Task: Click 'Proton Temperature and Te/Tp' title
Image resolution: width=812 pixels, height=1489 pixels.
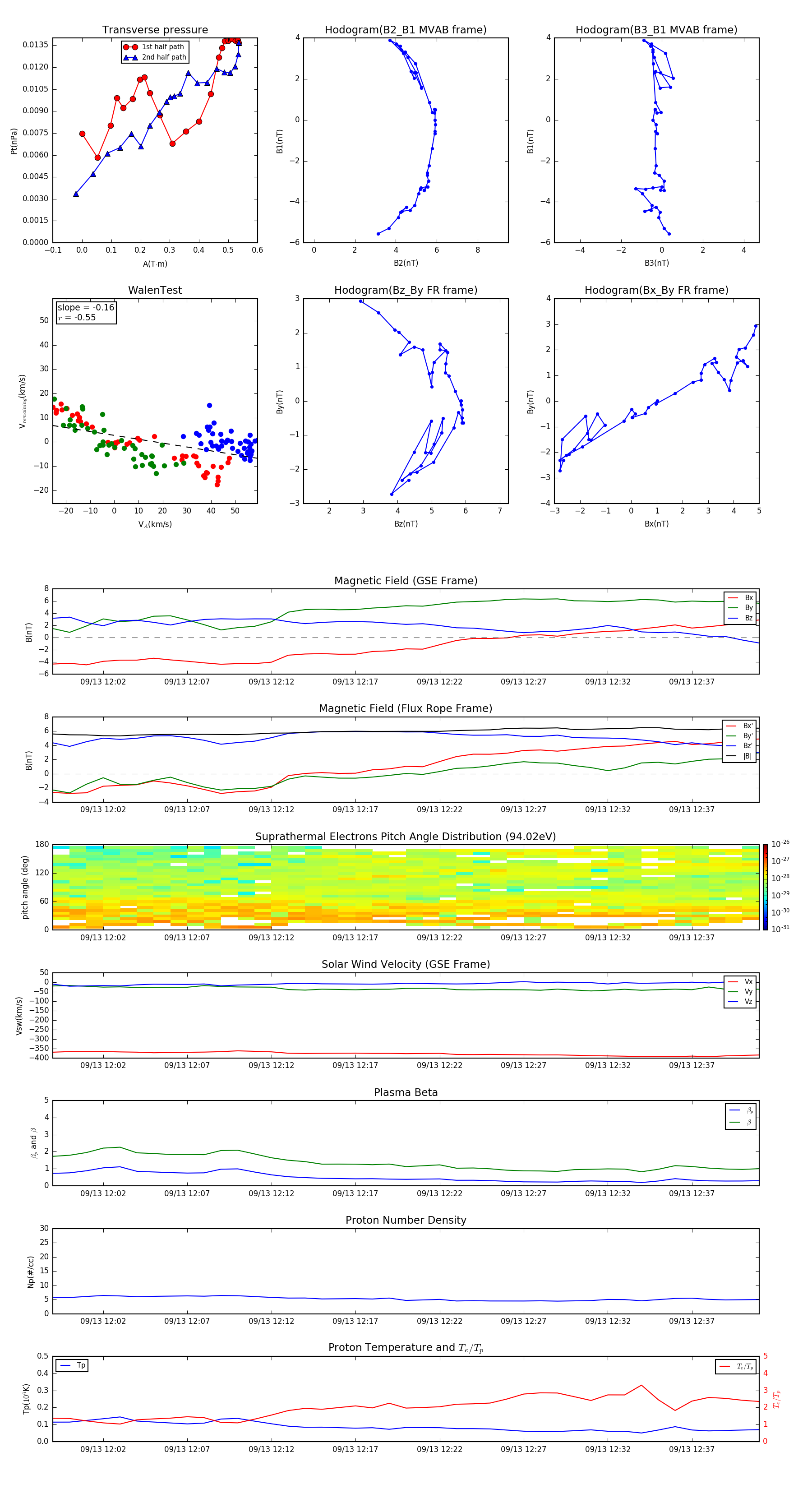Action: [x=406, y=1348]
